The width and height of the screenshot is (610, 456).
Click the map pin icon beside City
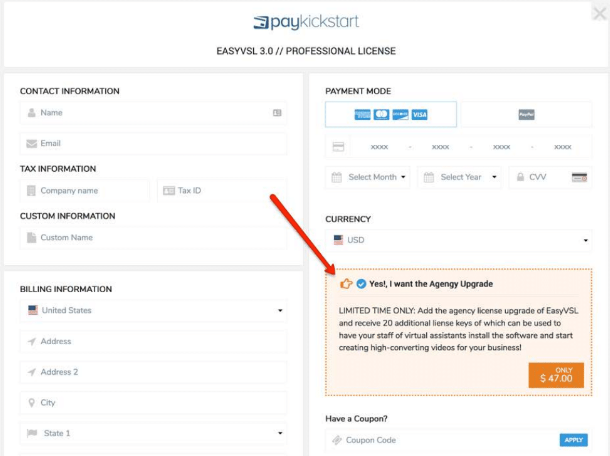click(32, 403)
